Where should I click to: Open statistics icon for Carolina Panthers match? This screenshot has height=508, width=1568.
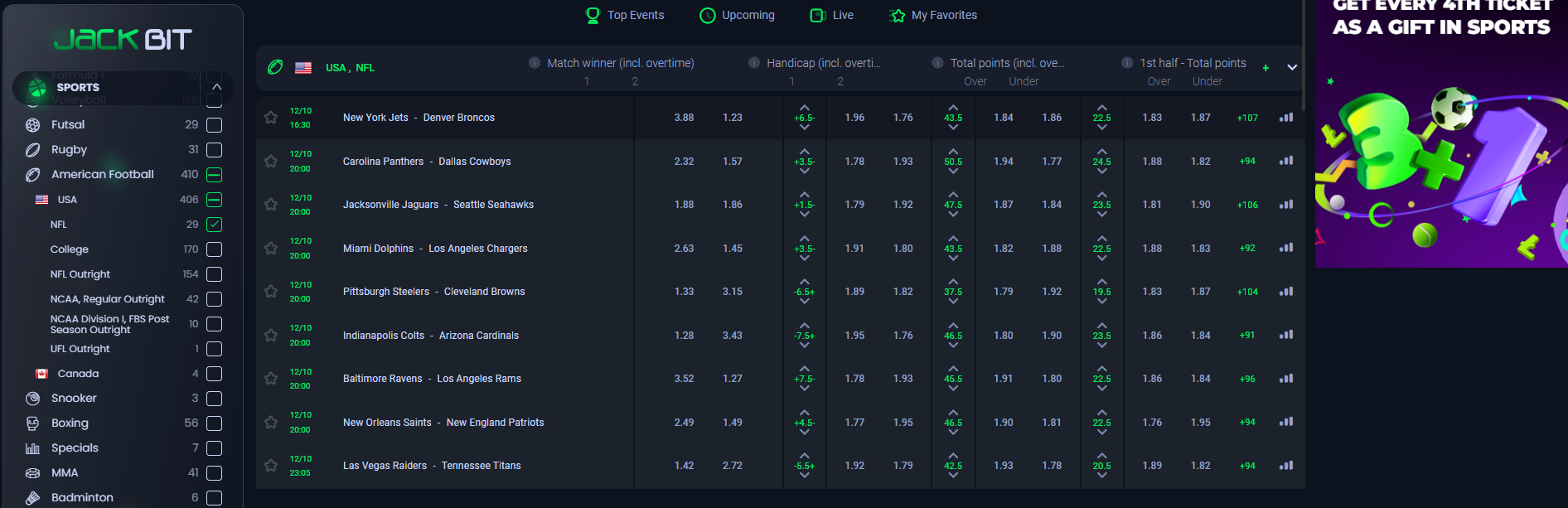(x=1285, y=161)
